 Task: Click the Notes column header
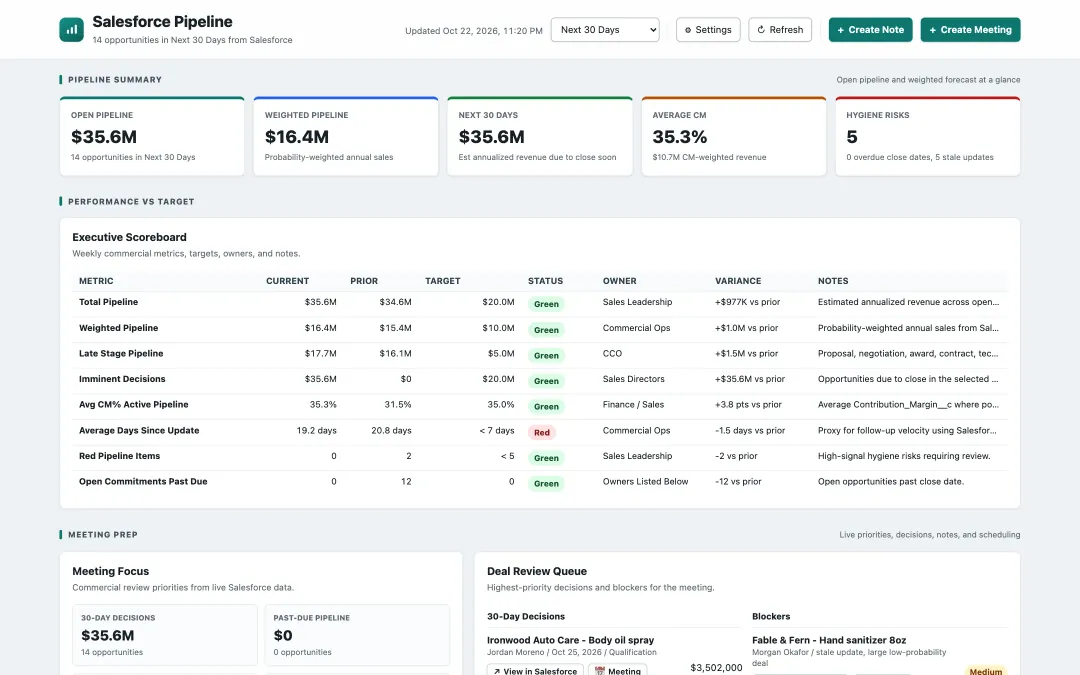click(833, 281)
